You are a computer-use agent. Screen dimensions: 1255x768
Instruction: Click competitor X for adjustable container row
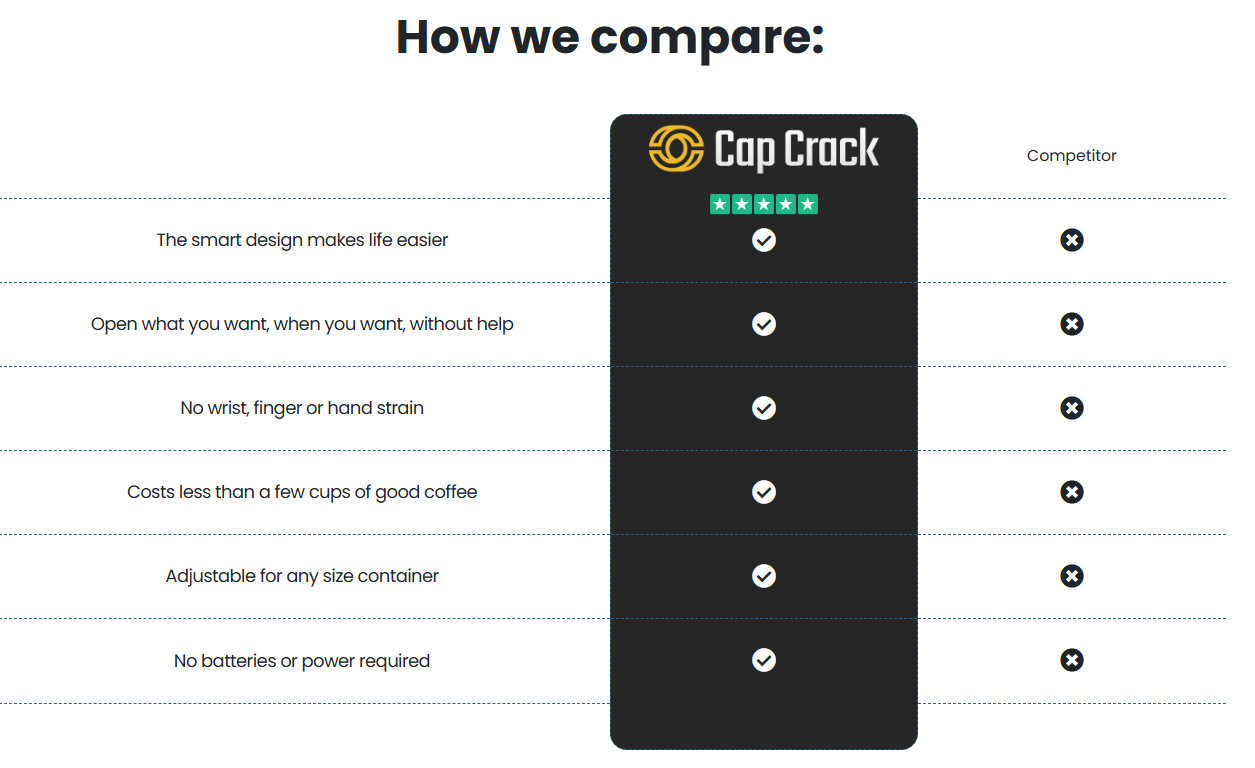coord(1072,576)
